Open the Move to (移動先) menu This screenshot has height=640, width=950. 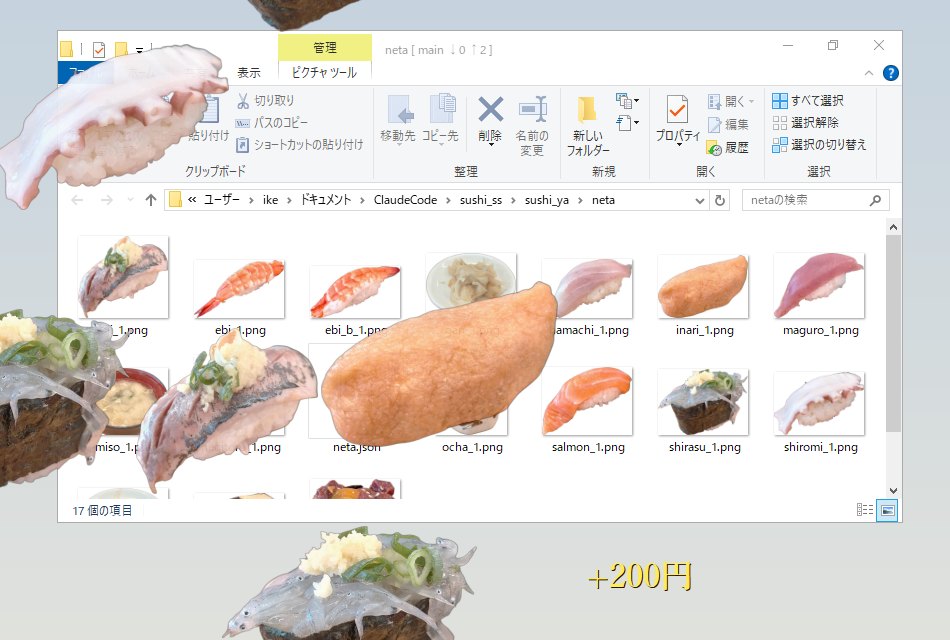[398, 119]
